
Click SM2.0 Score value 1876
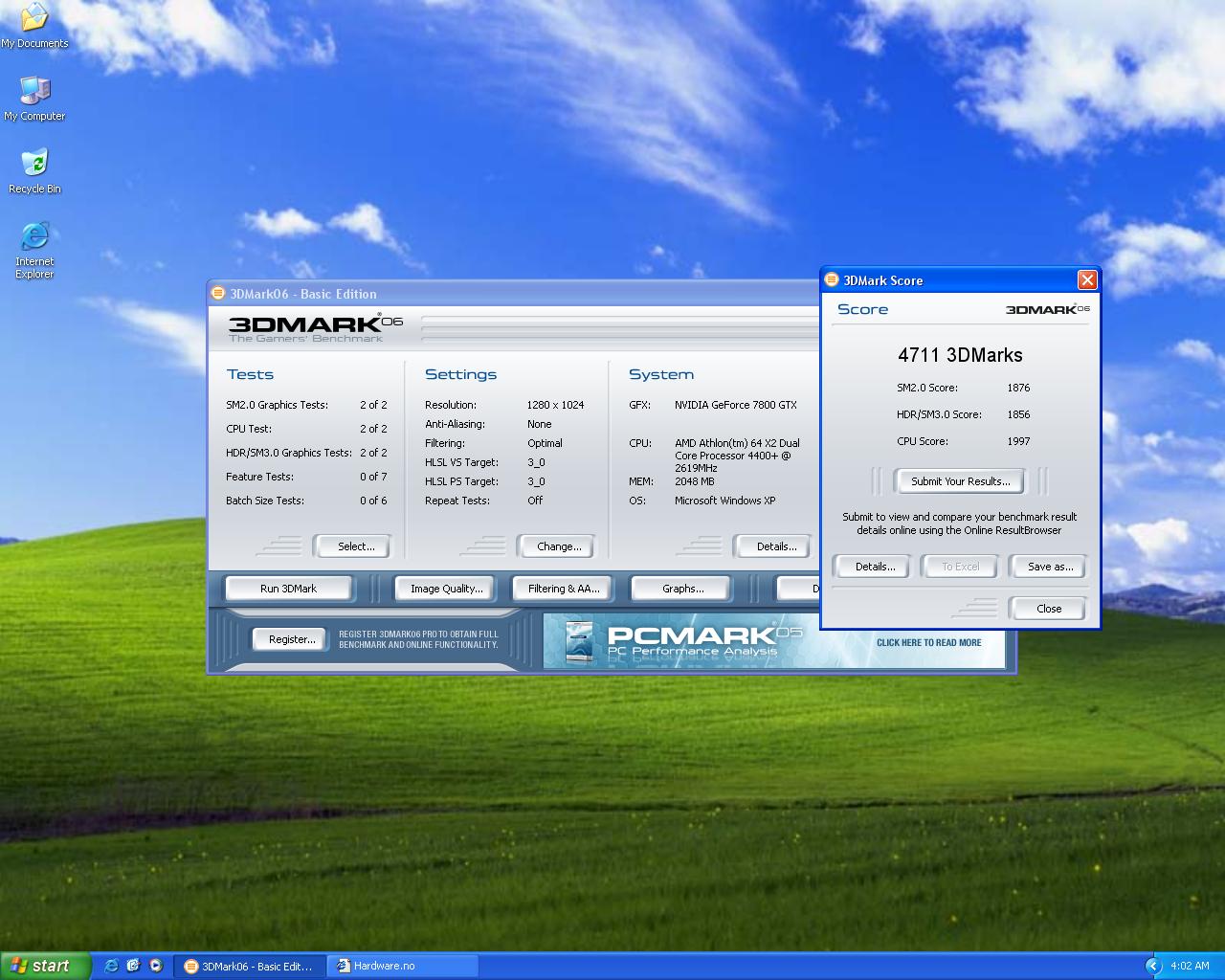click(x=1018, y=388)
